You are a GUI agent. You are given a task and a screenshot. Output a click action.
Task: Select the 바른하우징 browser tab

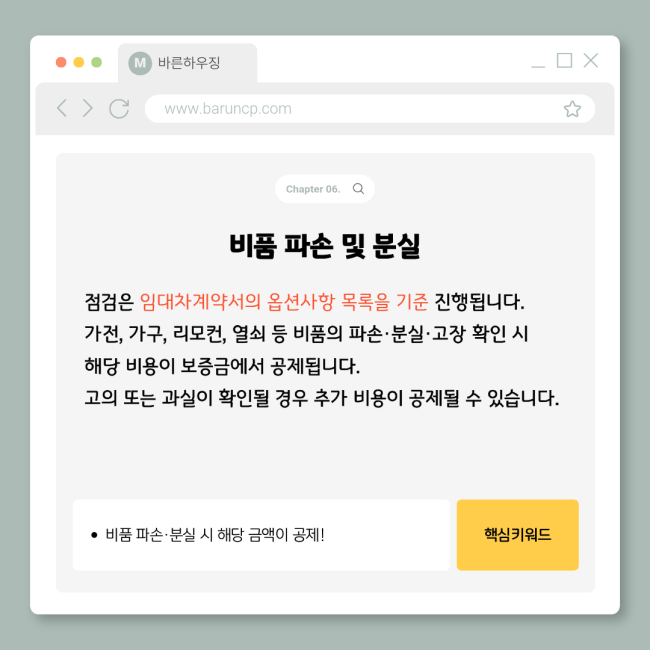click(187, 63)
